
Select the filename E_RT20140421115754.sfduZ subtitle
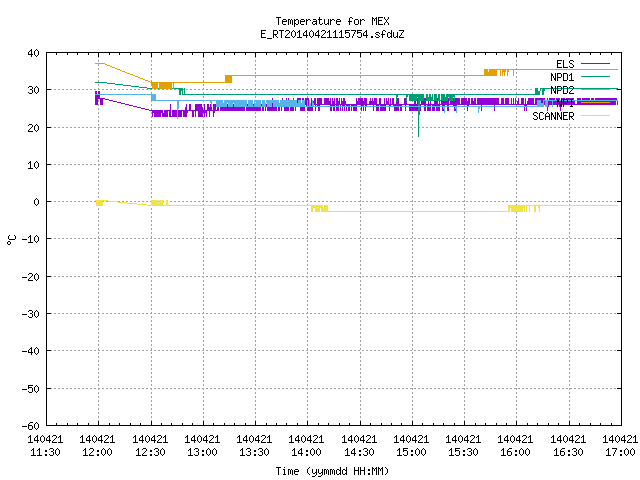(x=332, y=34)
